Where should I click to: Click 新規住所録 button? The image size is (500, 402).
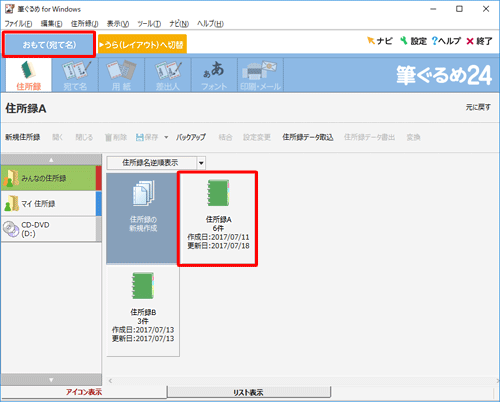click(23, 137)
